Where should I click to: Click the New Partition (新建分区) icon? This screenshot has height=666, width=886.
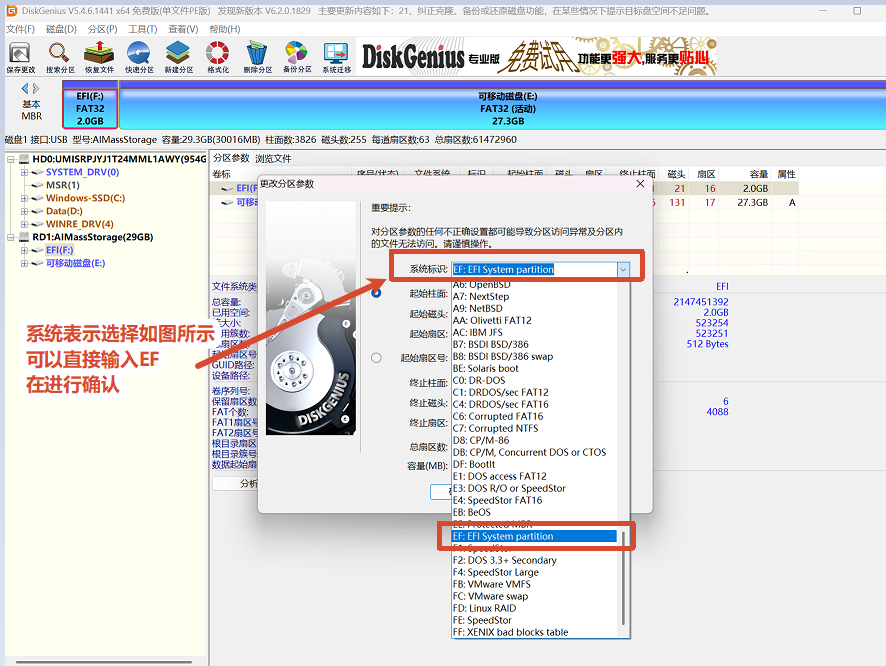coord(179,57)
